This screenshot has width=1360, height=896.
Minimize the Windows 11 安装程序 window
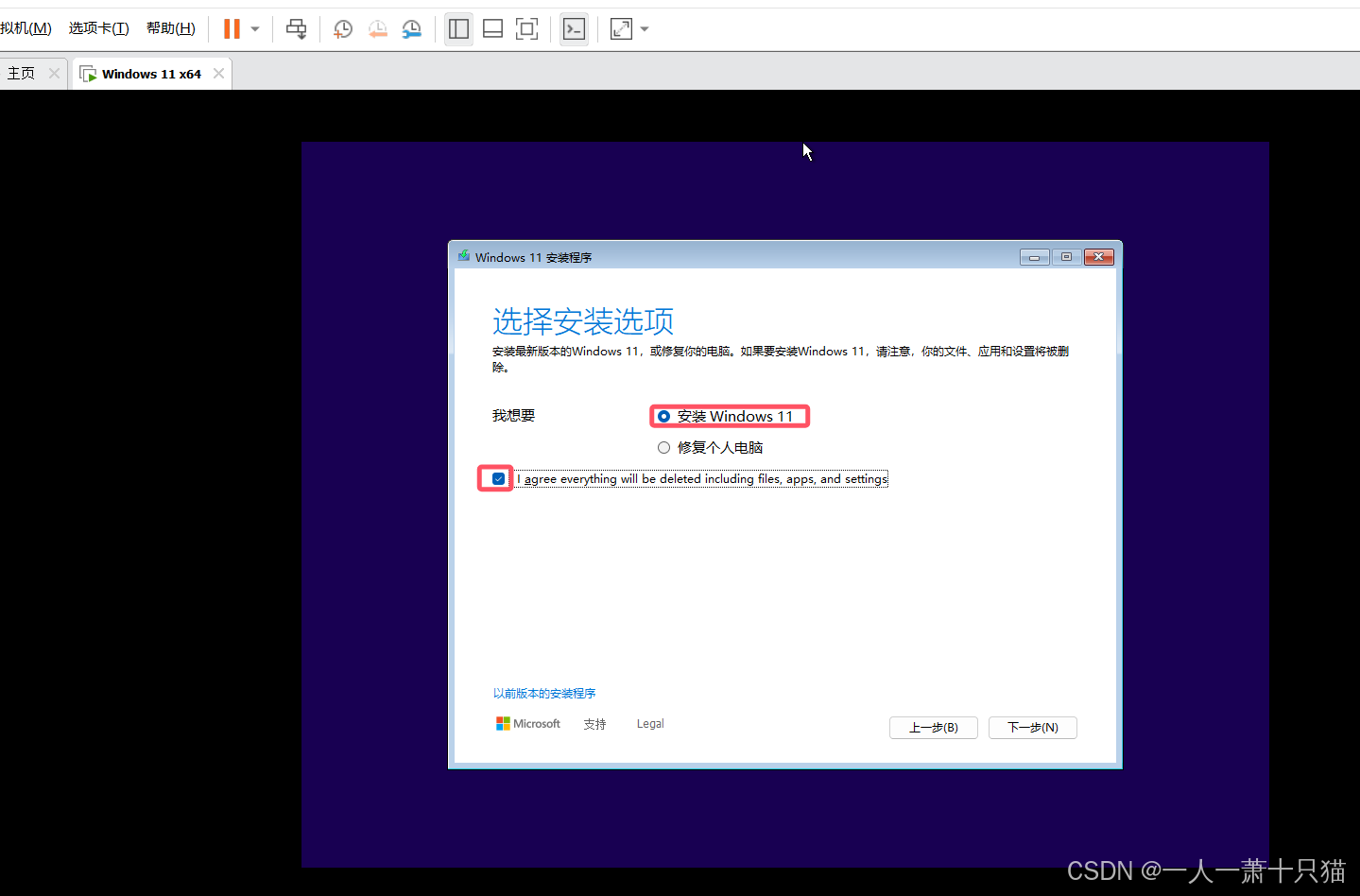click(x=1035, y=257)
